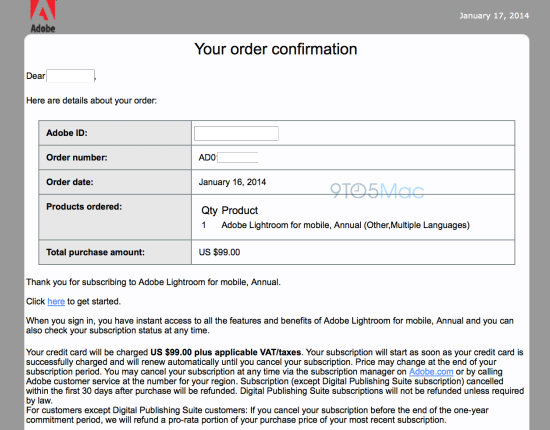Screen dimensions: 550x430
Task: Click the Adobe Lightroom for mobile product line
Action: 345,225
